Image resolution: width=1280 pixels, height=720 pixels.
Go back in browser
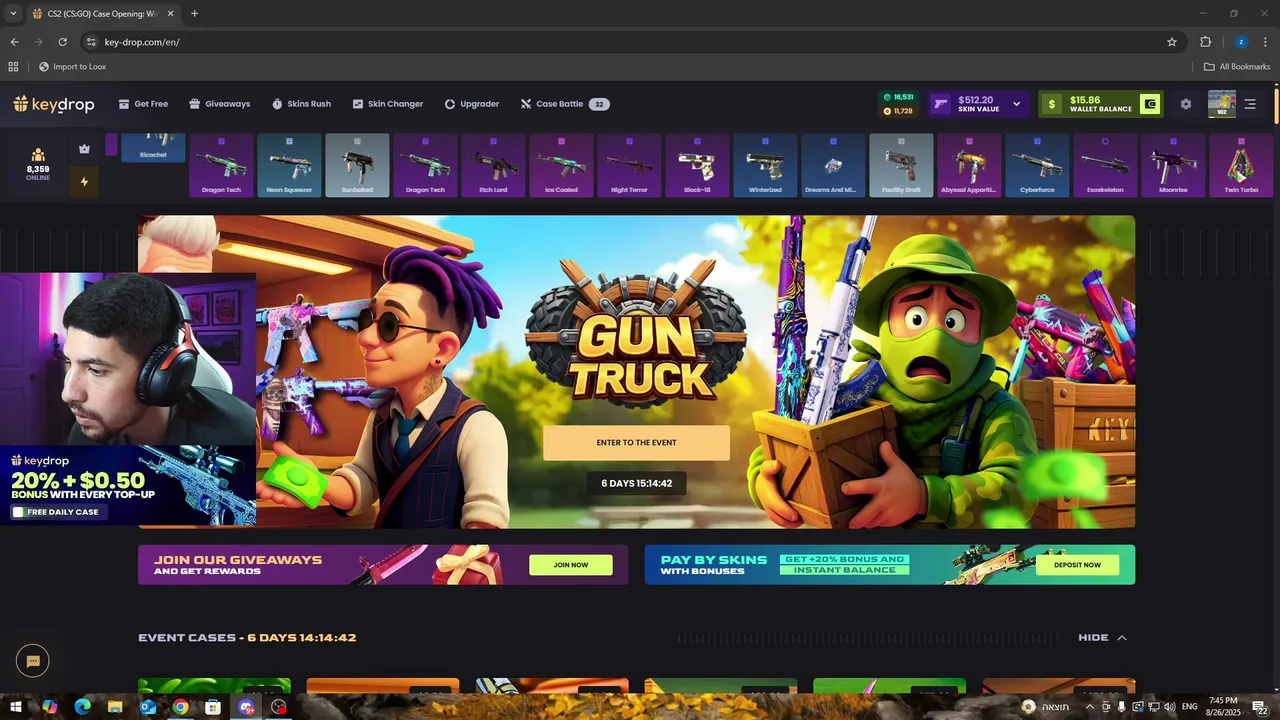pos(14,42)
